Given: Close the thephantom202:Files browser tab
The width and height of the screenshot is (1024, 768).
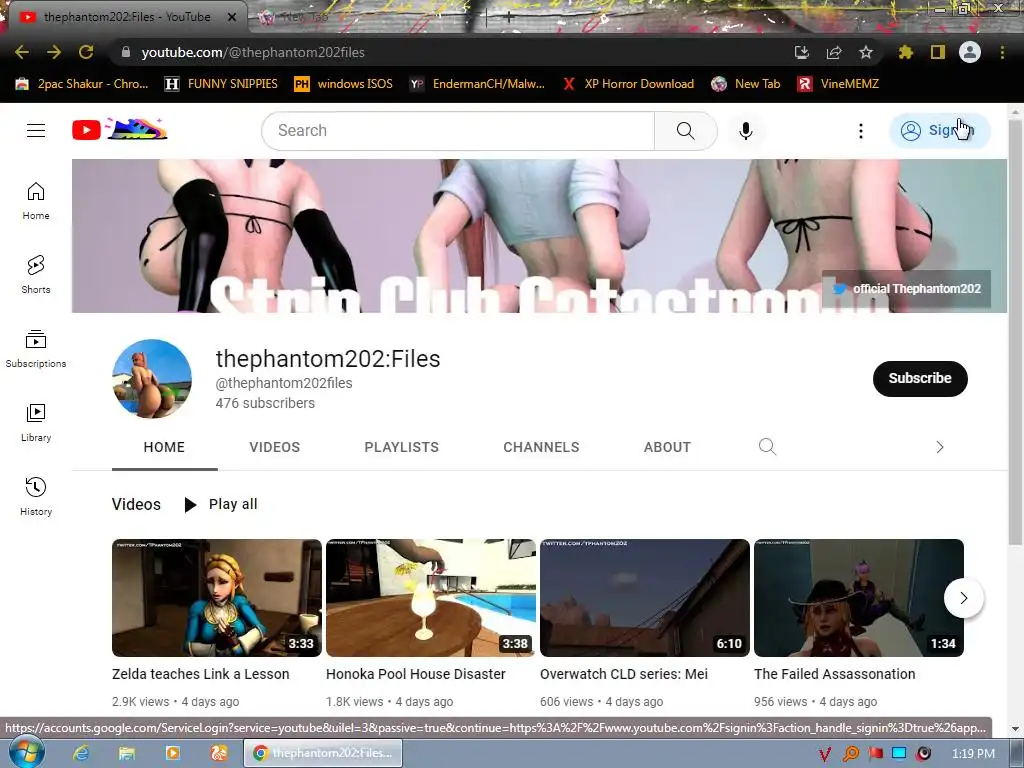Looking at the screenshot, I should point(232,17).
